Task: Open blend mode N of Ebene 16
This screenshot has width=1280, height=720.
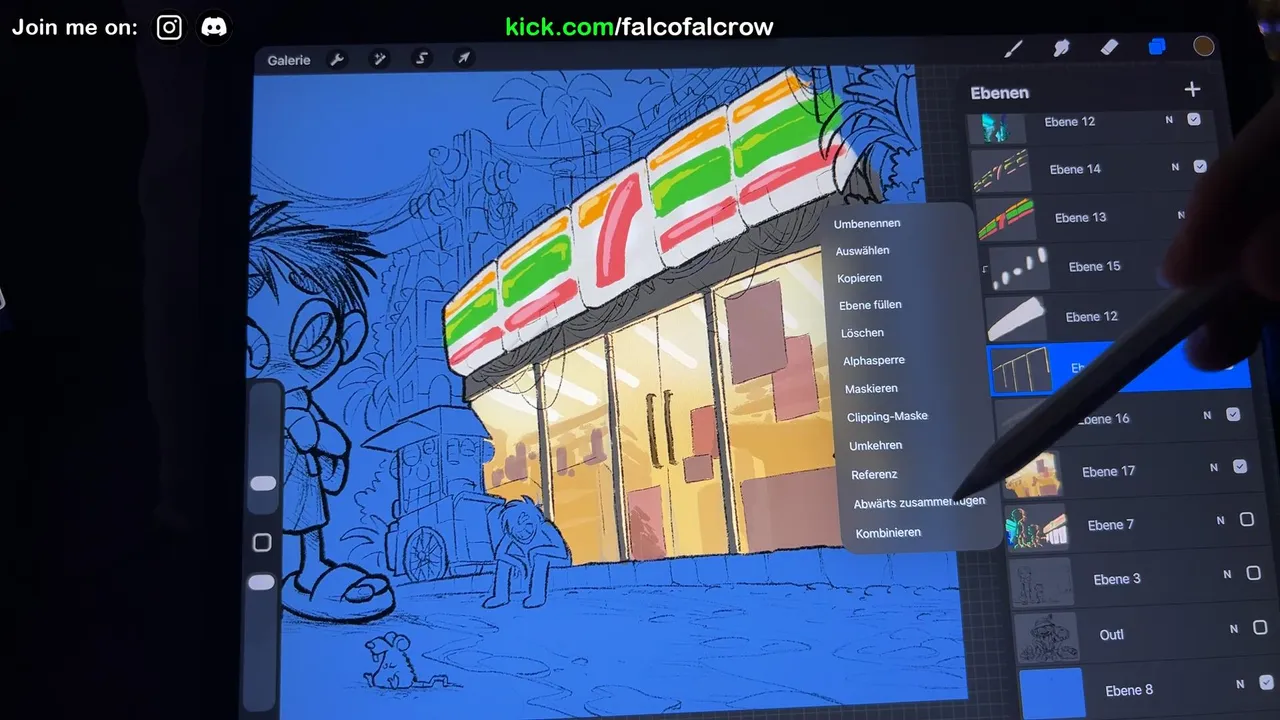Action: (1207, 415)
